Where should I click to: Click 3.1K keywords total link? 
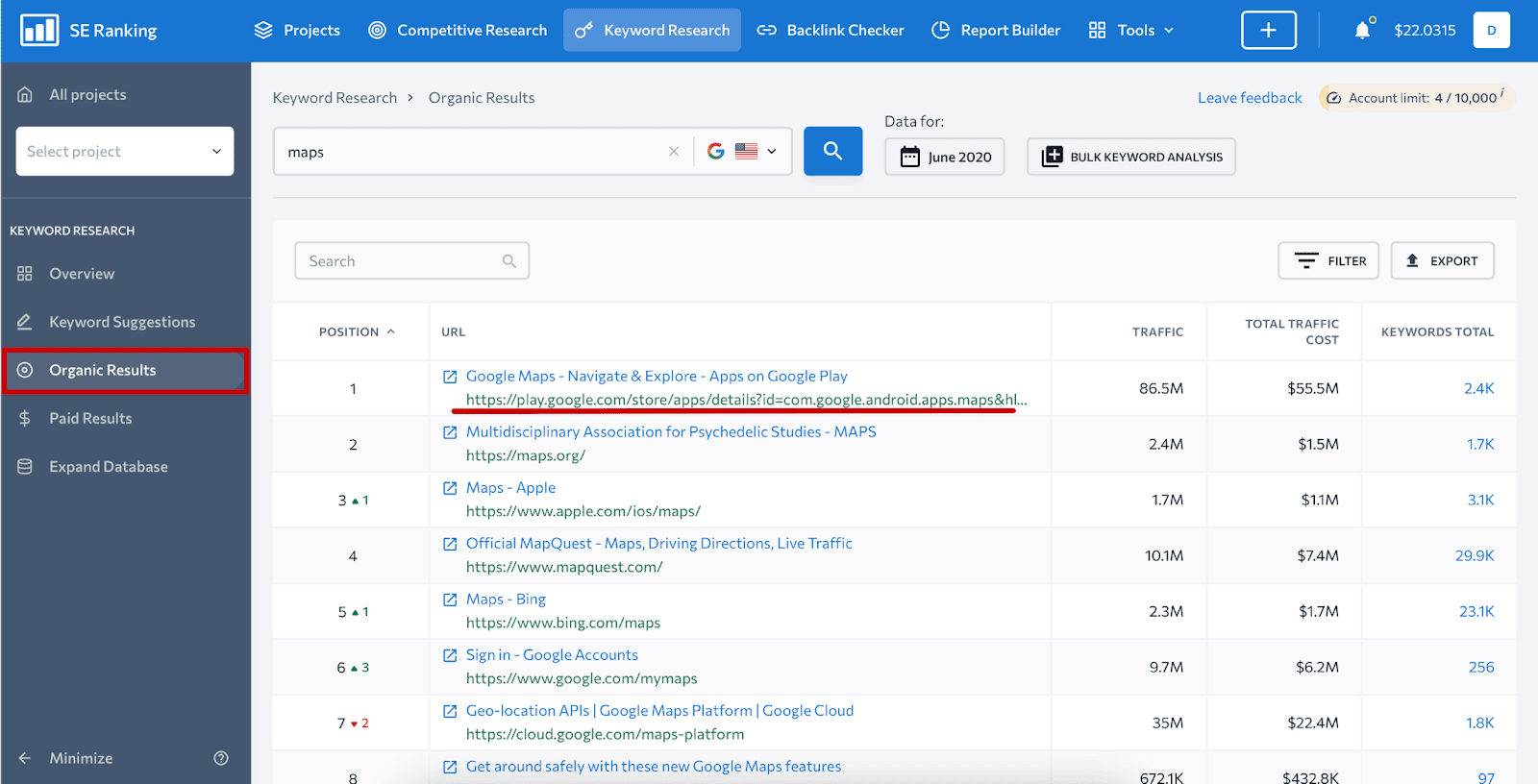coord(1480,500)
